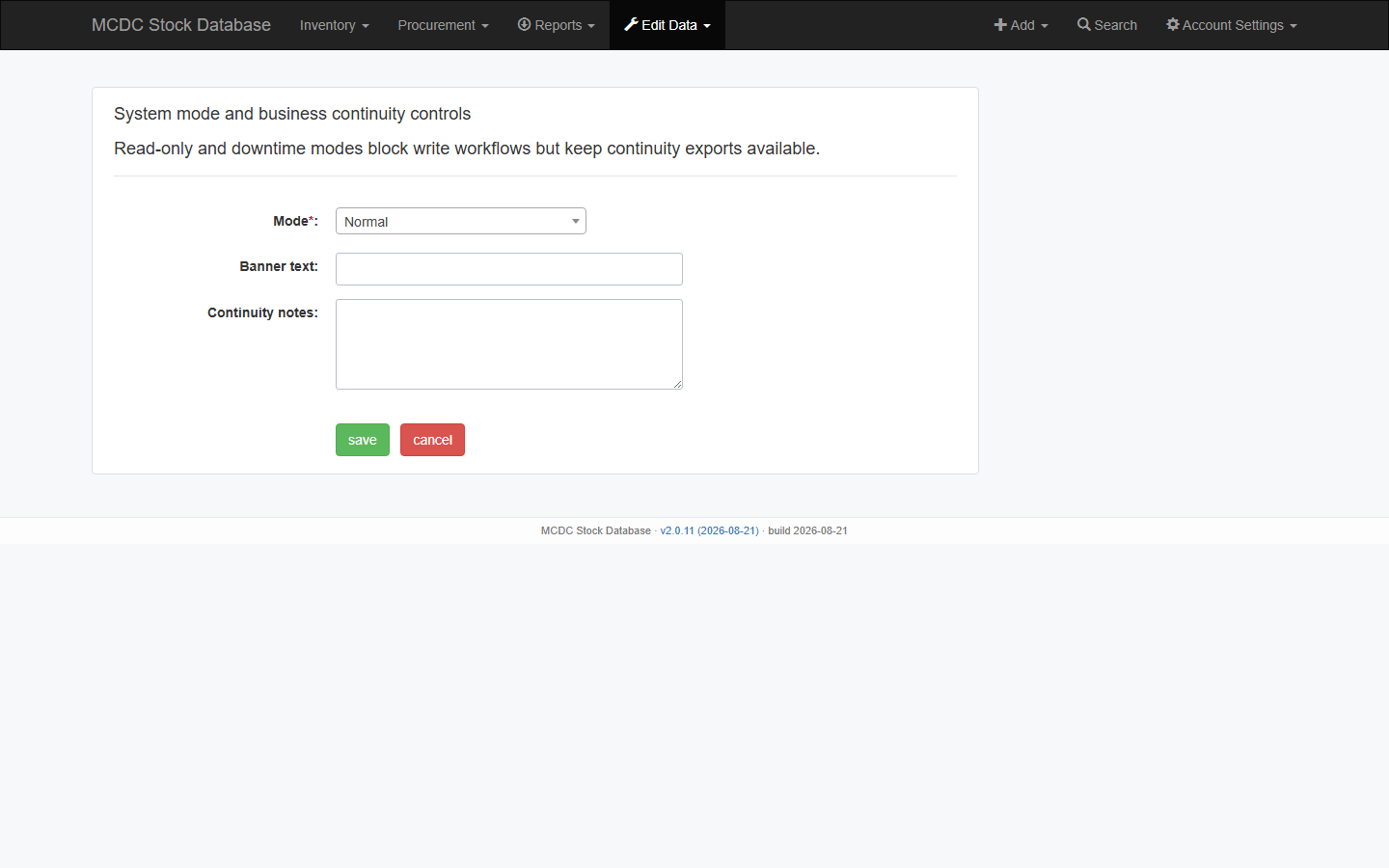Click the Inventory caret arrow
The image size is (1389, 868).
(366, 26)
